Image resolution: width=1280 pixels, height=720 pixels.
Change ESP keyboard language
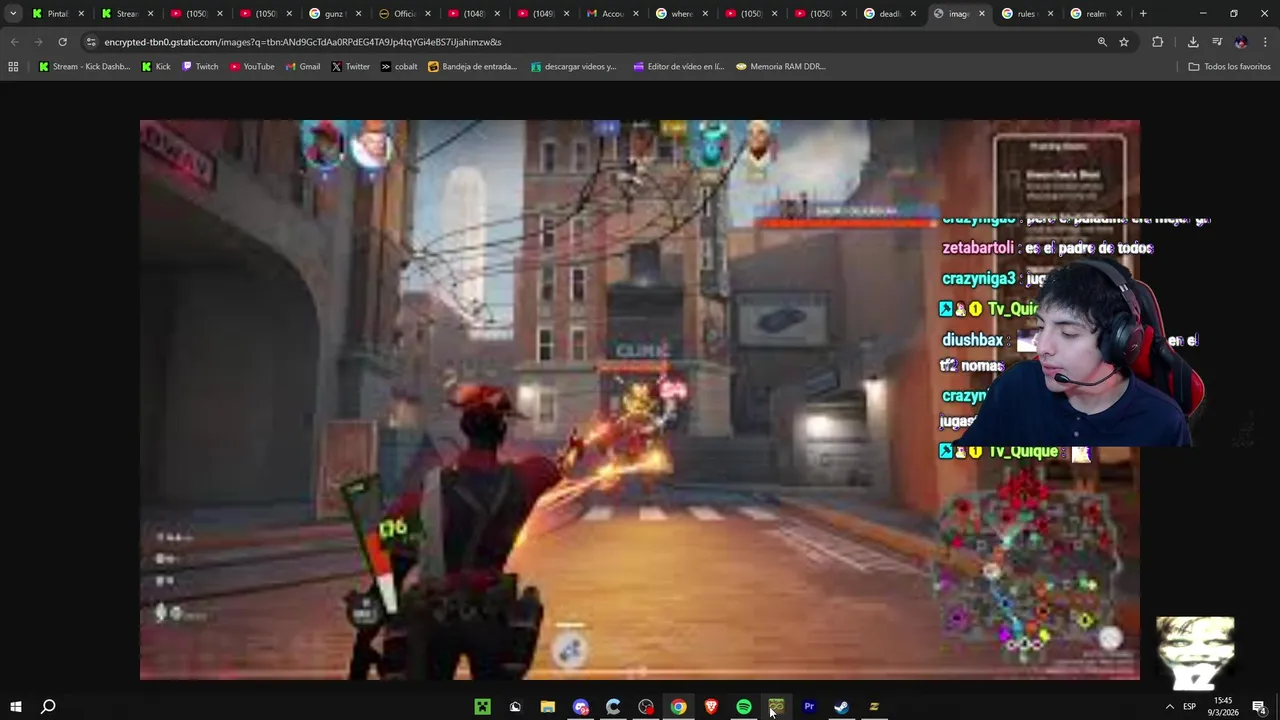click(1189, 707)
